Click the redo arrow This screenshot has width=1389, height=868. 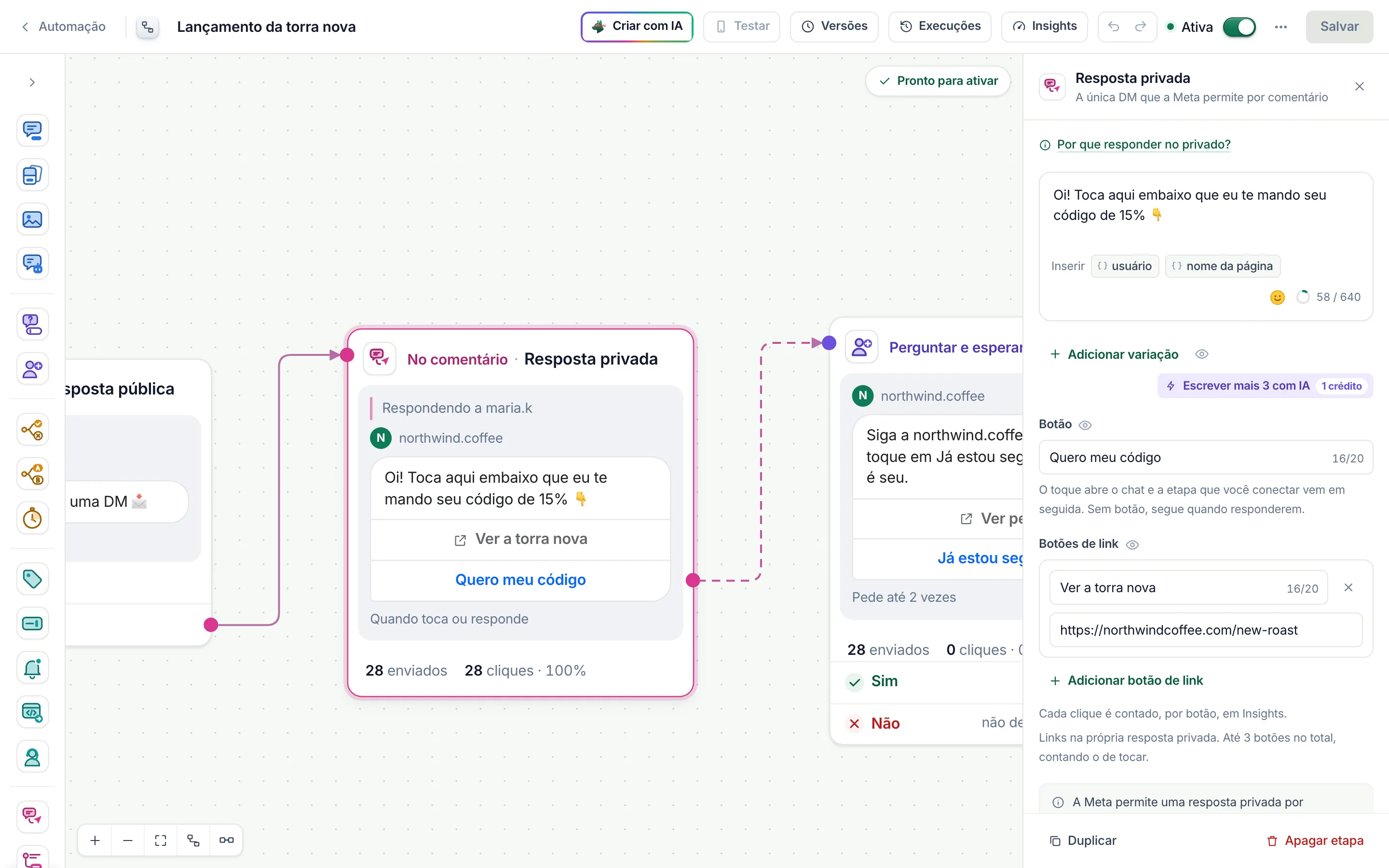click(1141, 27)
